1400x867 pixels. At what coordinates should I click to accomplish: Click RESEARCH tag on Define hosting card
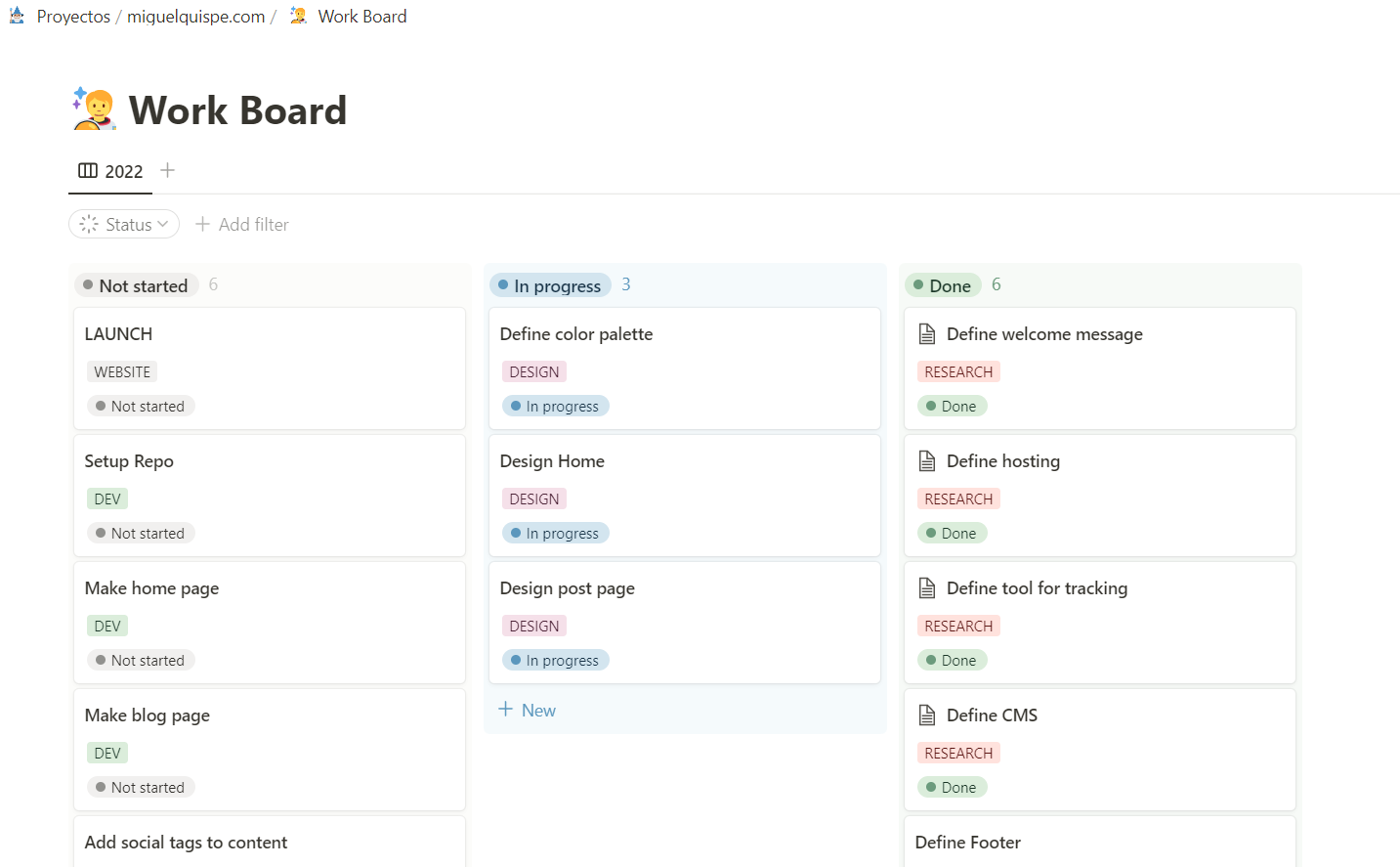click(x=958, y=499)
